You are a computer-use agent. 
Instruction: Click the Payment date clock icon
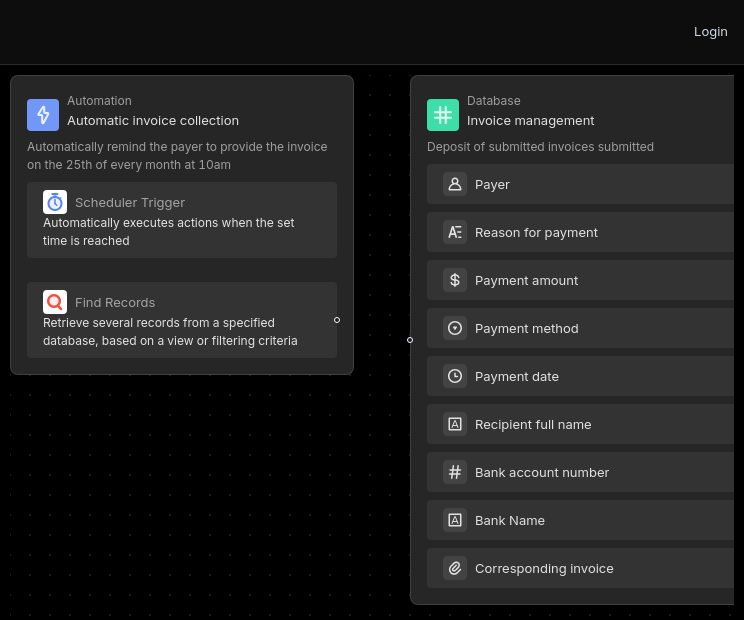pyautogui.click(x=455, y=376)
